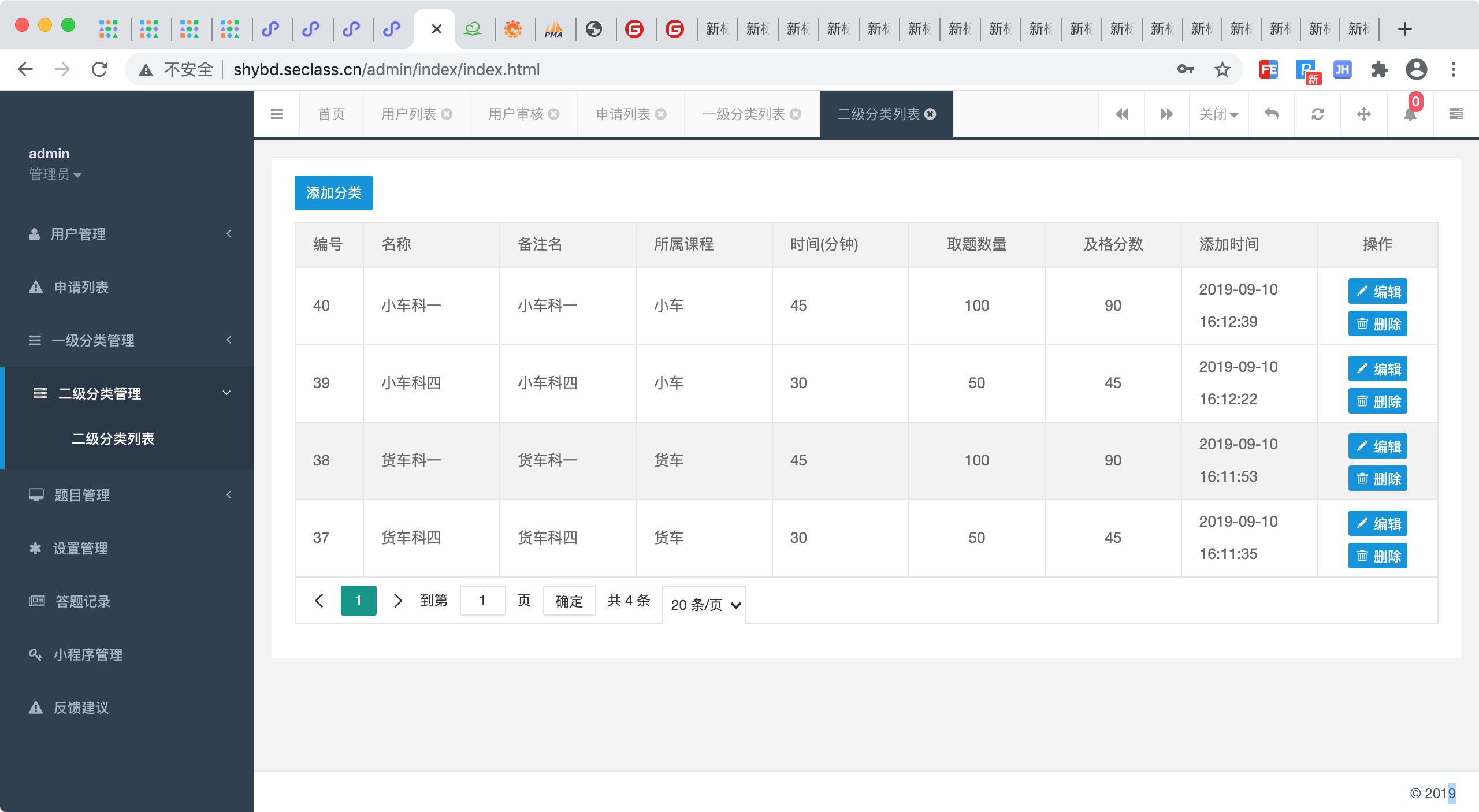The width and height of the screenshot is (1479, 812).
Task: Click the undo back-arrow icon in tab bar
Action: tap(1272, 114)
